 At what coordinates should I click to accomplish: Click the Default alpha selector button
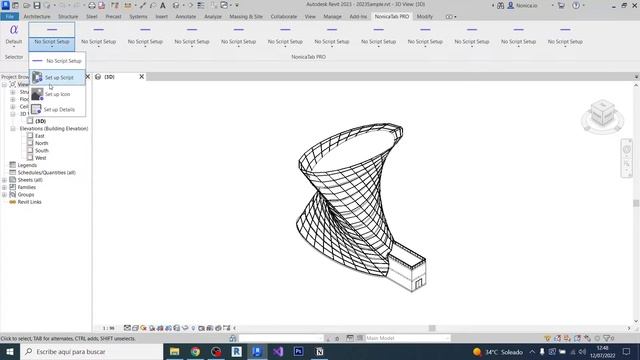point(13,35)
